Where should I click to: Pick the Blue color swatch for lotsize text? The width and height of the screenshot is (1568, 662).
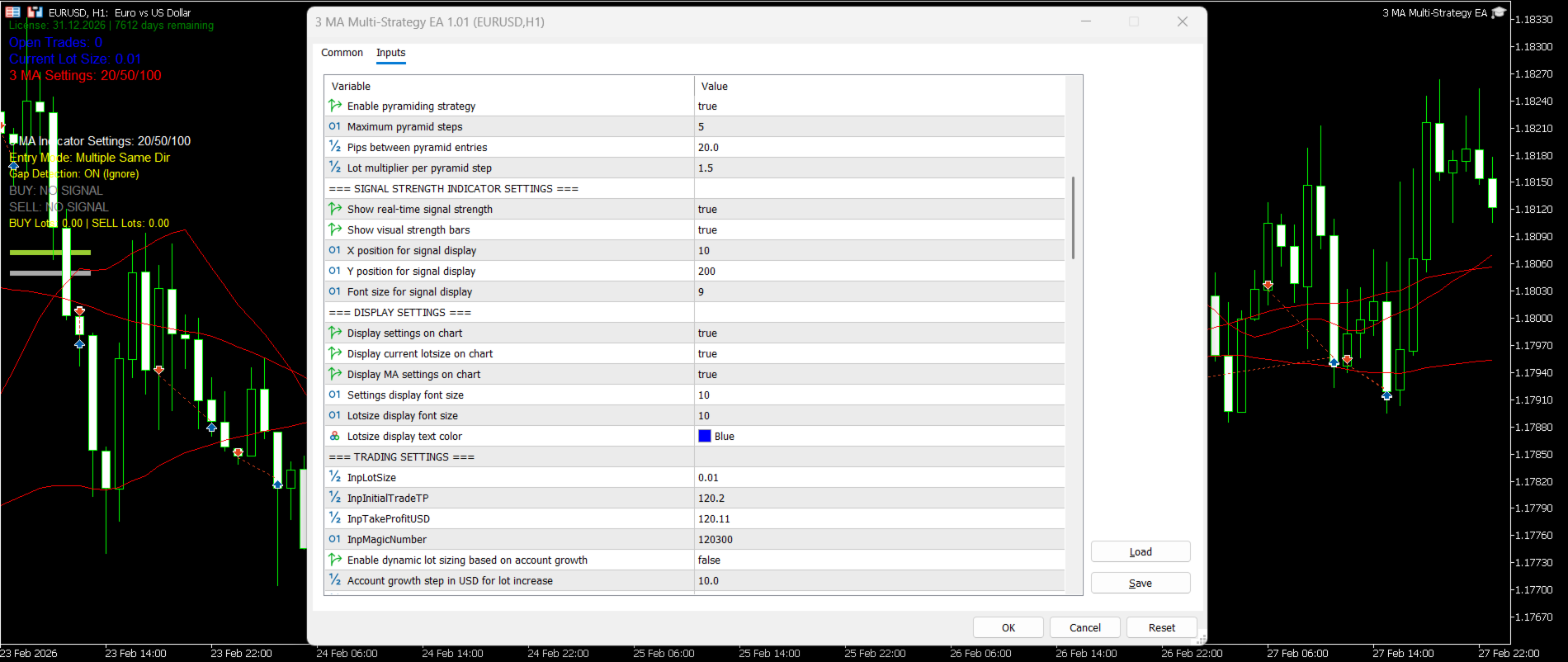[705, 436]
